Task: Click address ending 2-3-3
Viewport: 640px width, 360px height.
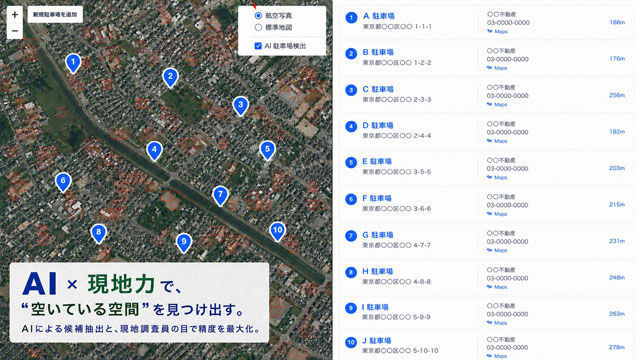Action: tap(397, 100)
